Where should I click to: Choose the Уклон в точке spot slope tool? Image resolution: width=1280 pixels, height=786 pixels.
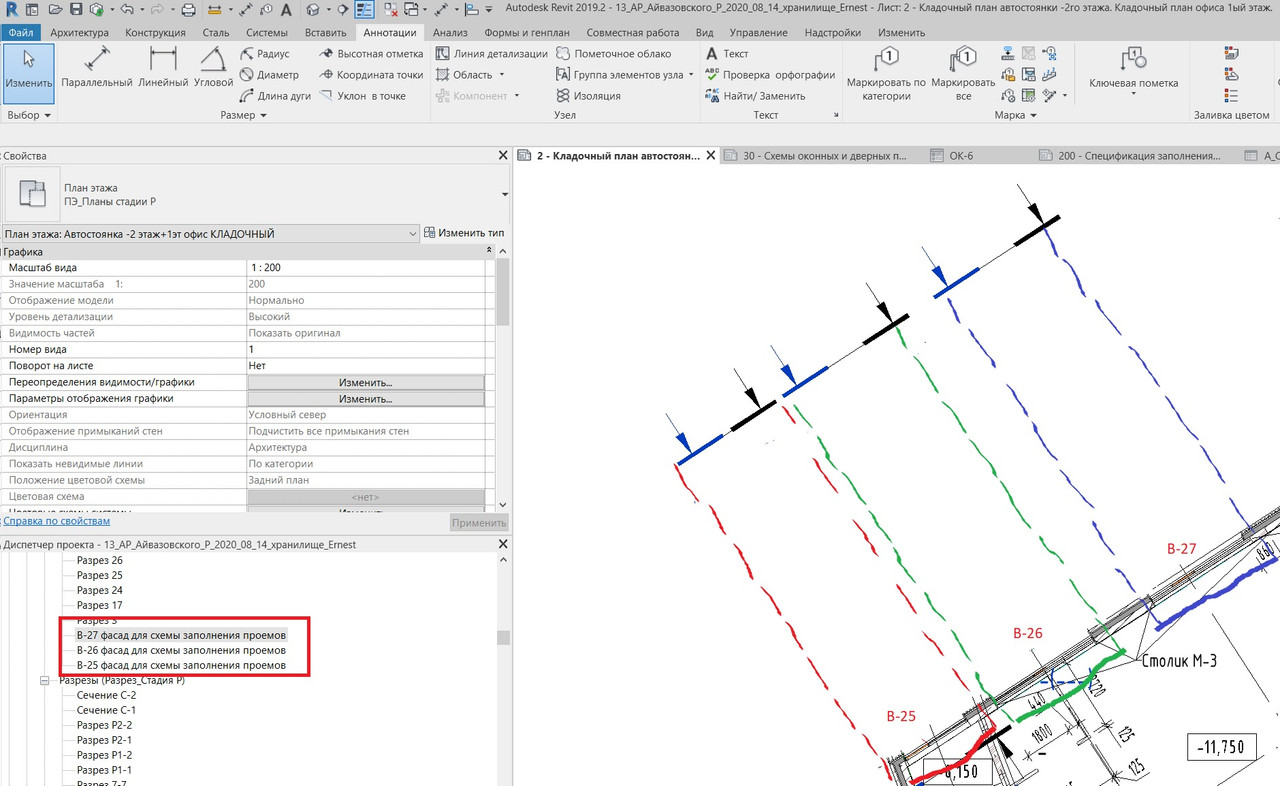[363, 96]
